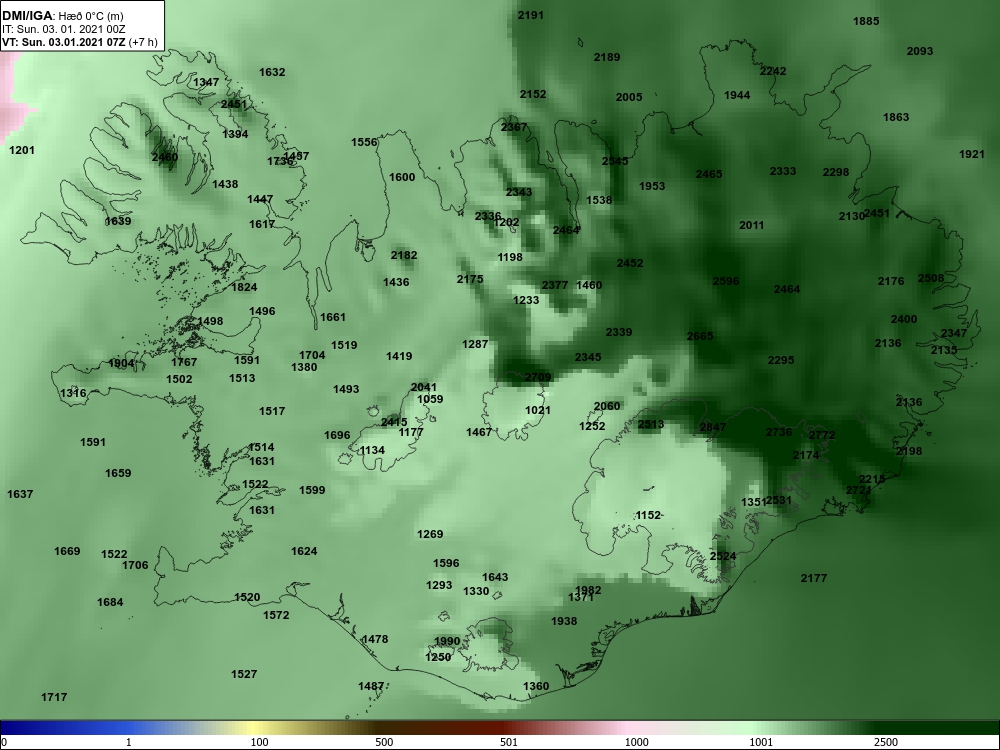The height and width of the screenshot is (750, 1000).
Task: Click the legend label '501'
Action: [508, 742]
